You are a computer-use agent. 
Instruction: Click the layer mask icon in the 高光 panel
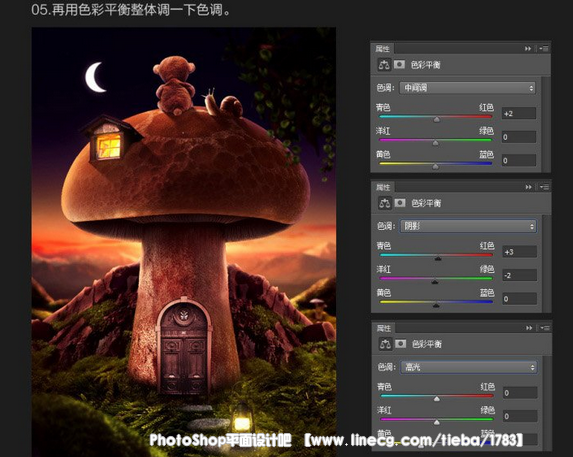pyautogui.click(x=401, y=344)
